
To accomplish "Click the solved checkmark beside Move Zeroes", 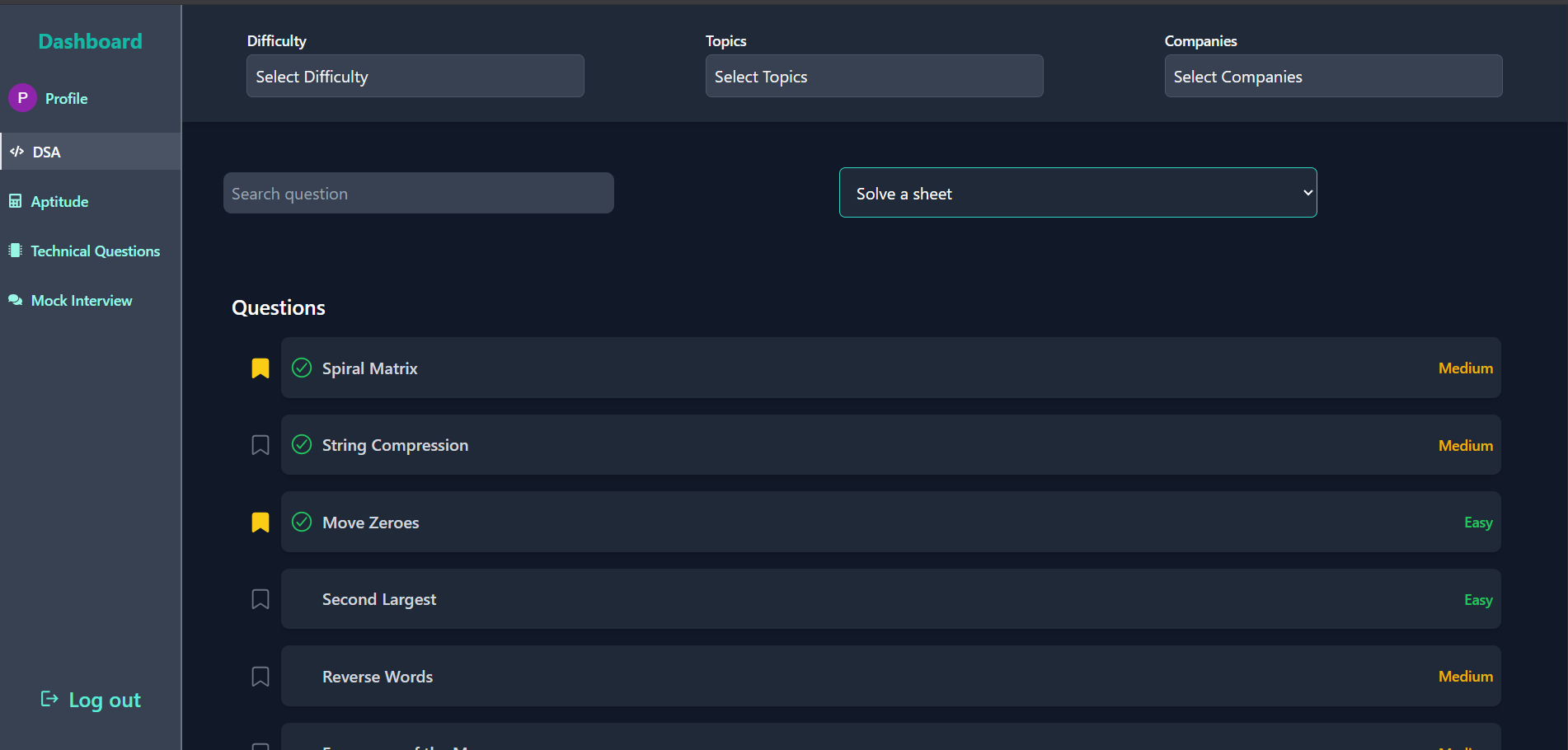I will pyautogui.click(x=302, y=522).
